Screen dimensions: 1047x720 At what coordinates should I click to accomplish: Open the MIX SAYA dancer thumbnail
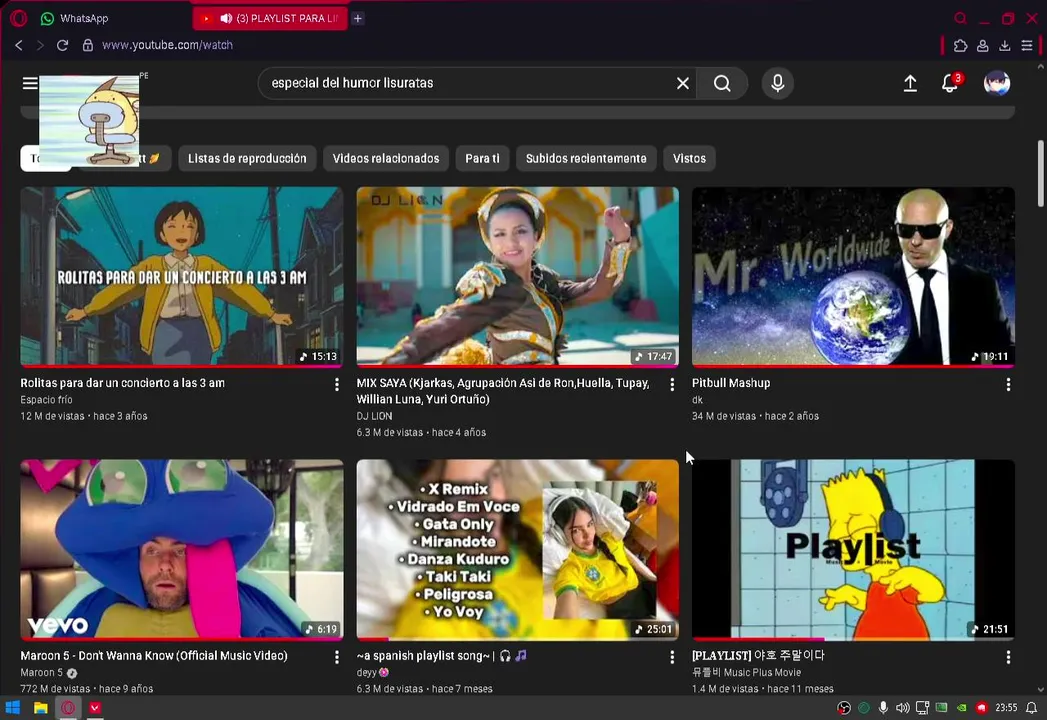pos(517,277)
